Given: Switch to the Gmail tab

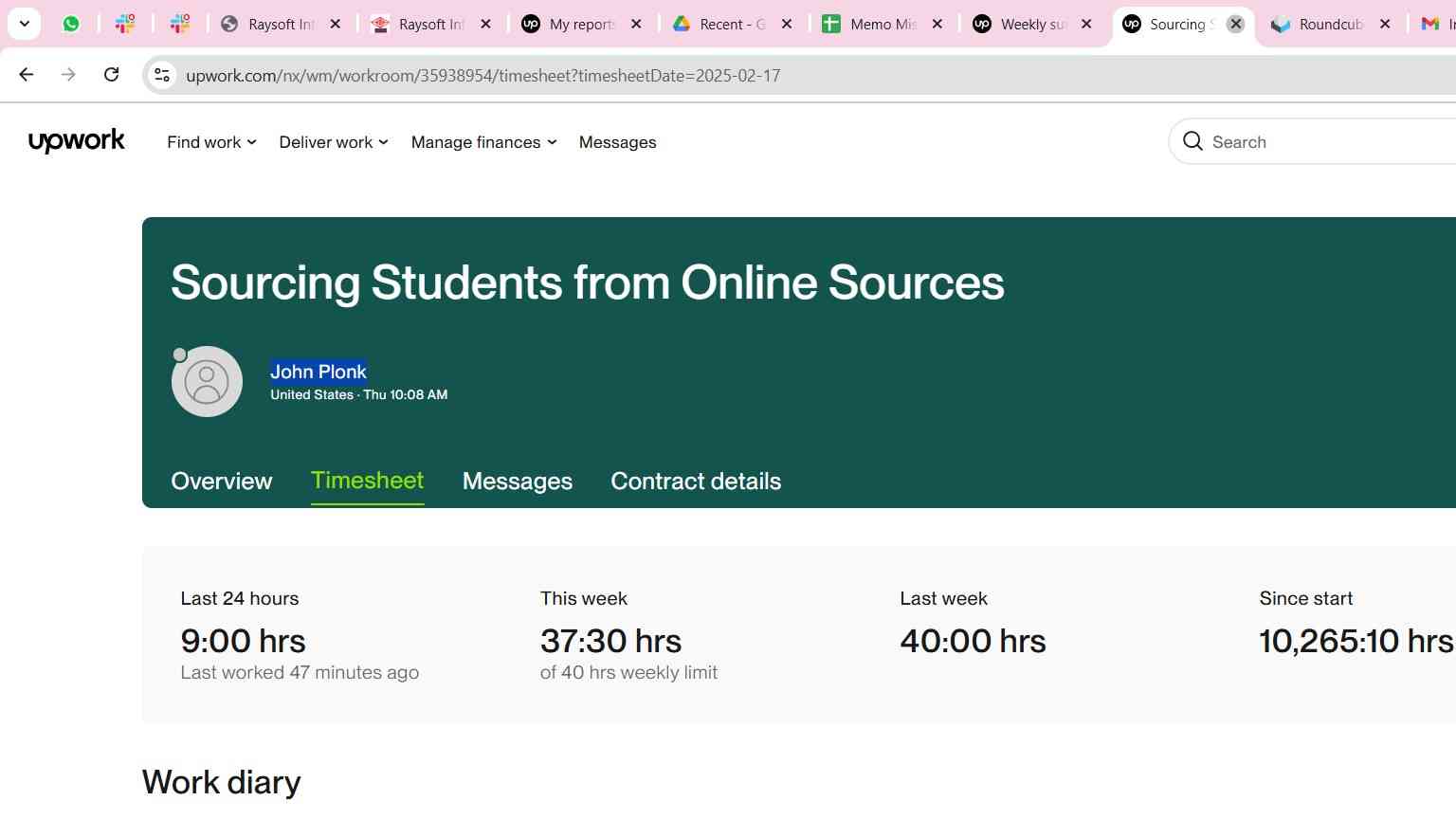Looking at the screenshot, I should [x=1435, y=24].
